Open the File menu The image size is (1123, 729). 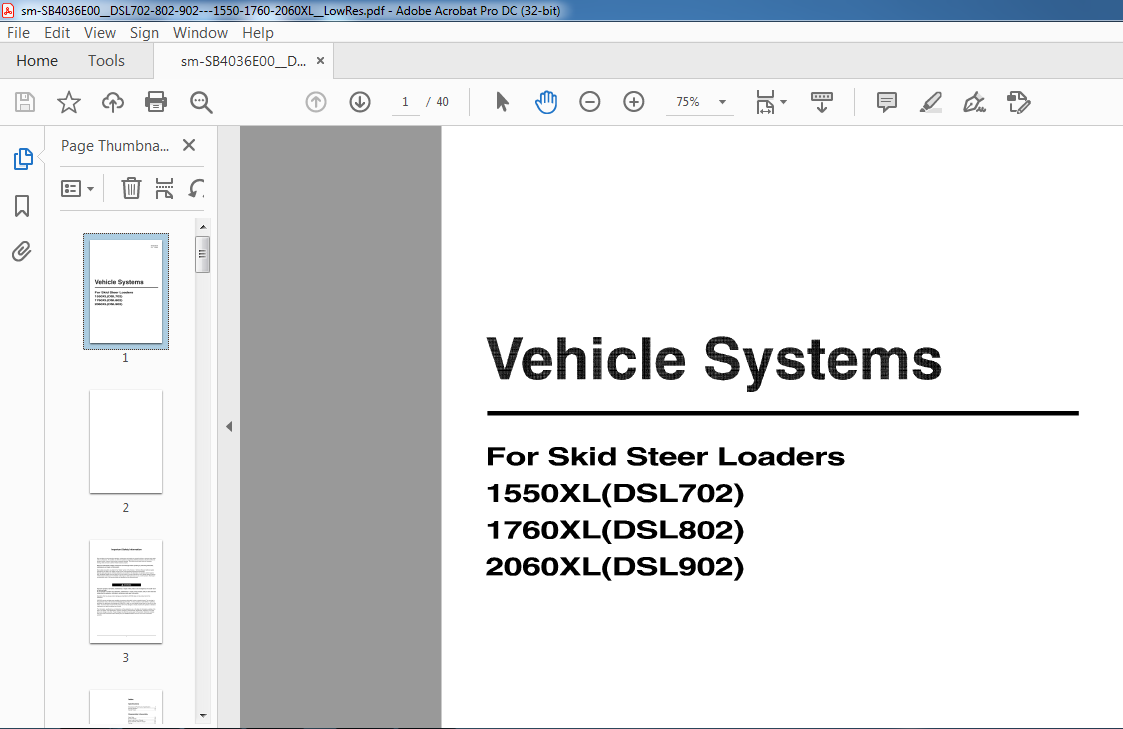[x=19, y=33]
